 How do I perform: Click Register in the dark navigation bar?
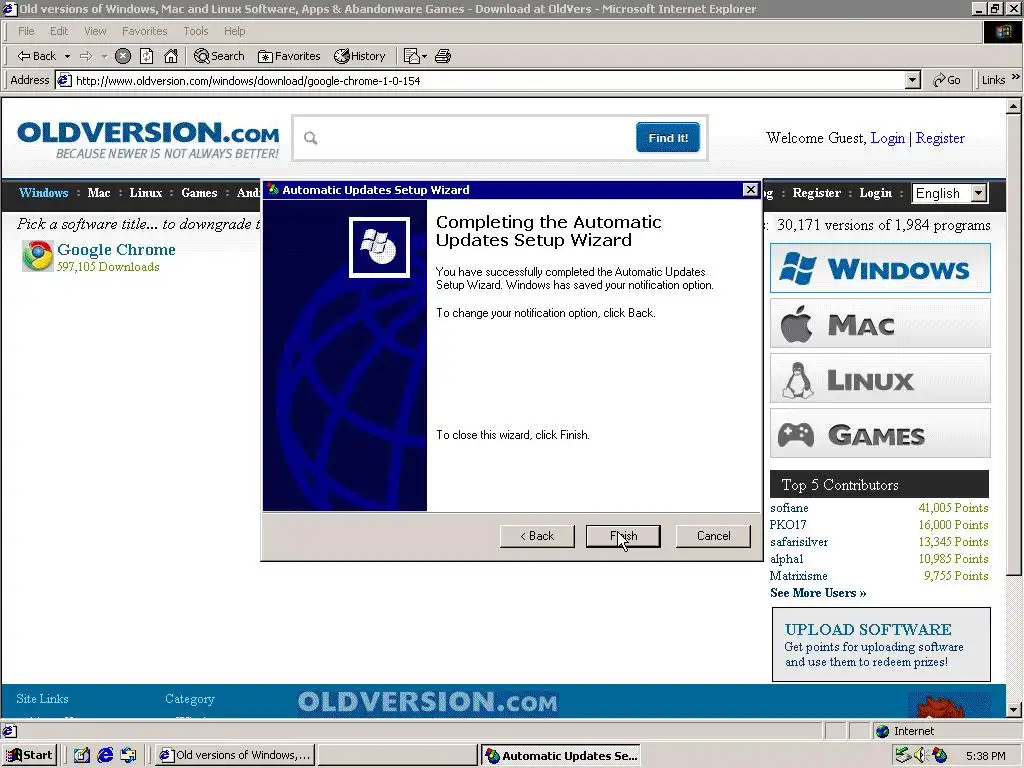click(816, 193)
